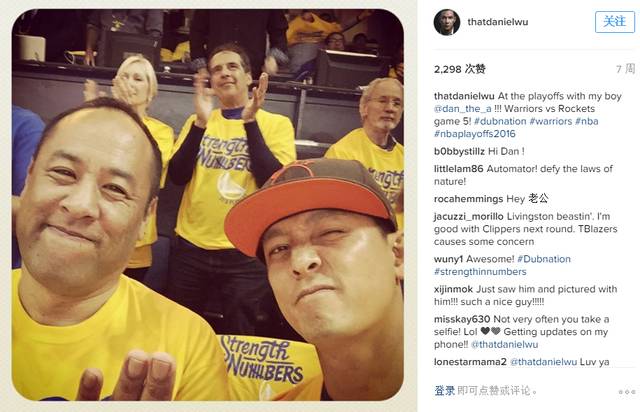
Task: Open the #dubnation hashtag in the caption
Action: 500,121
